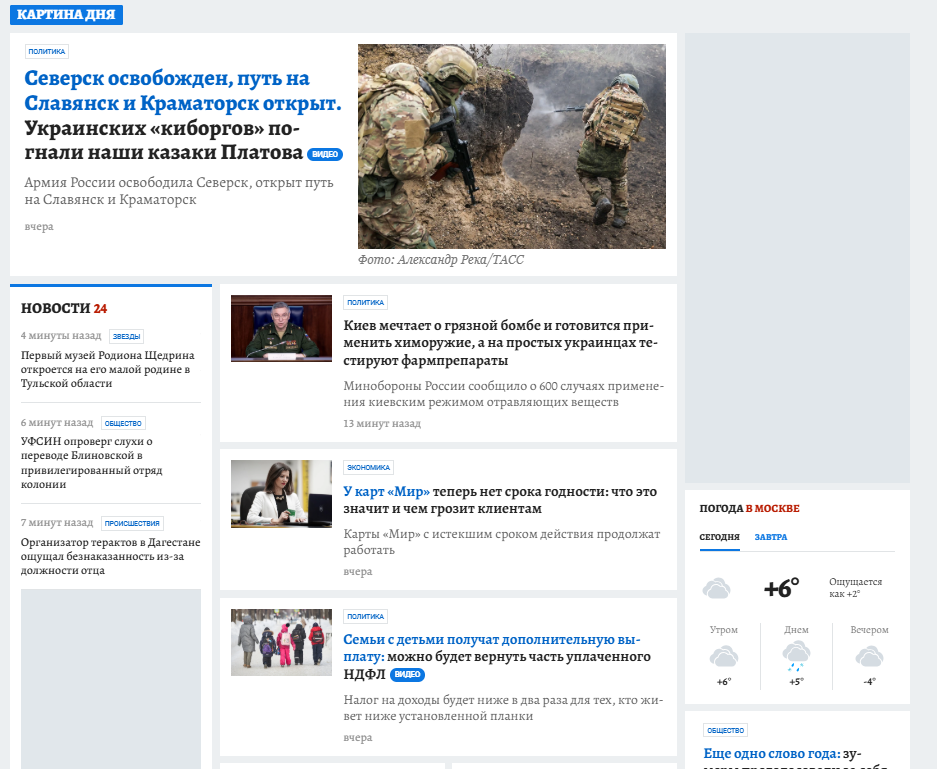Click the woman holding card thumbnail
This screenshot has width=937, height=769.
(x=281, y=493)
